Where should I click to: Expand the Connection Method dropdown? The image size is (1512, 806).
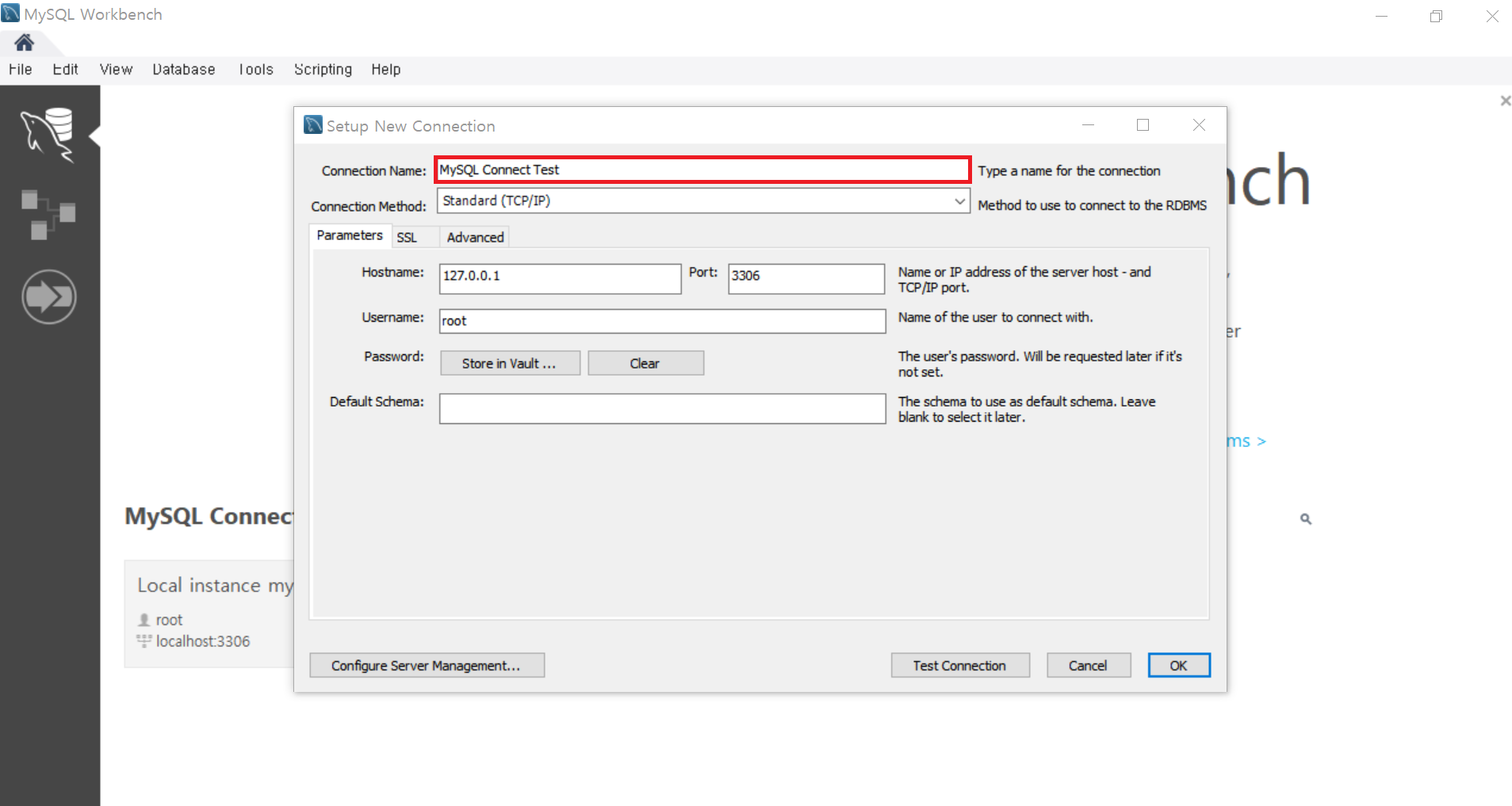(x=959, y=201)
